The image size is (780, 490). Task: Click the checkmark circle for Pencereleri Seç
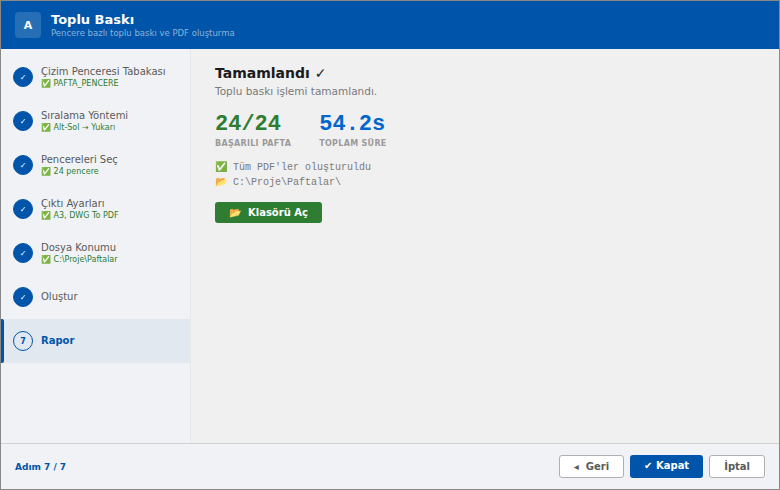click(23, 165)
